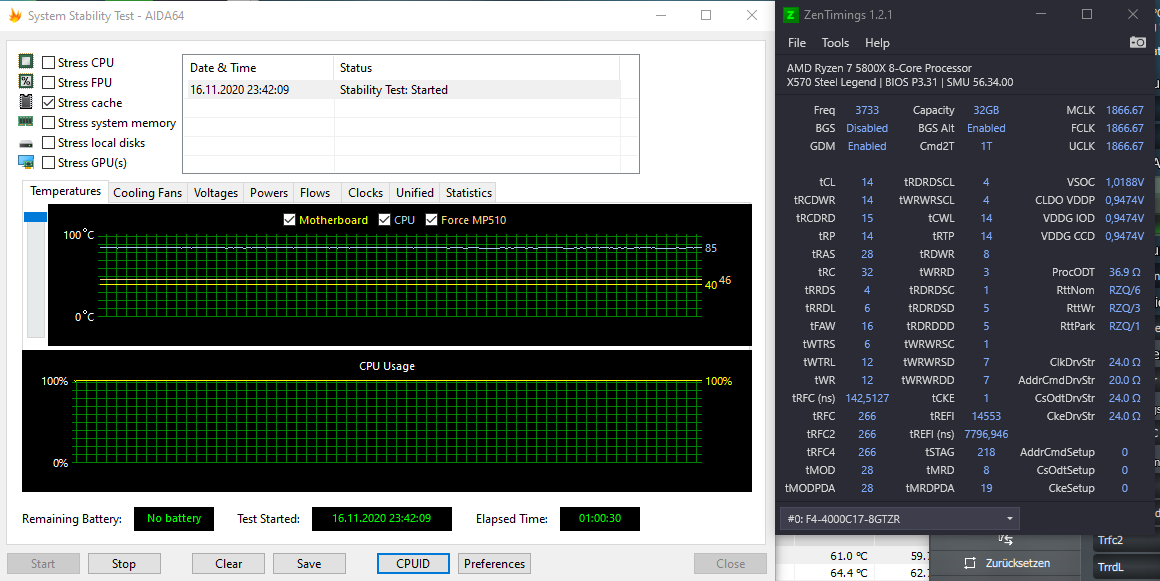This screenshot has height=581, width=1160.
Task: Click the tSTAG value 218
Action: (x=986, y=452)
